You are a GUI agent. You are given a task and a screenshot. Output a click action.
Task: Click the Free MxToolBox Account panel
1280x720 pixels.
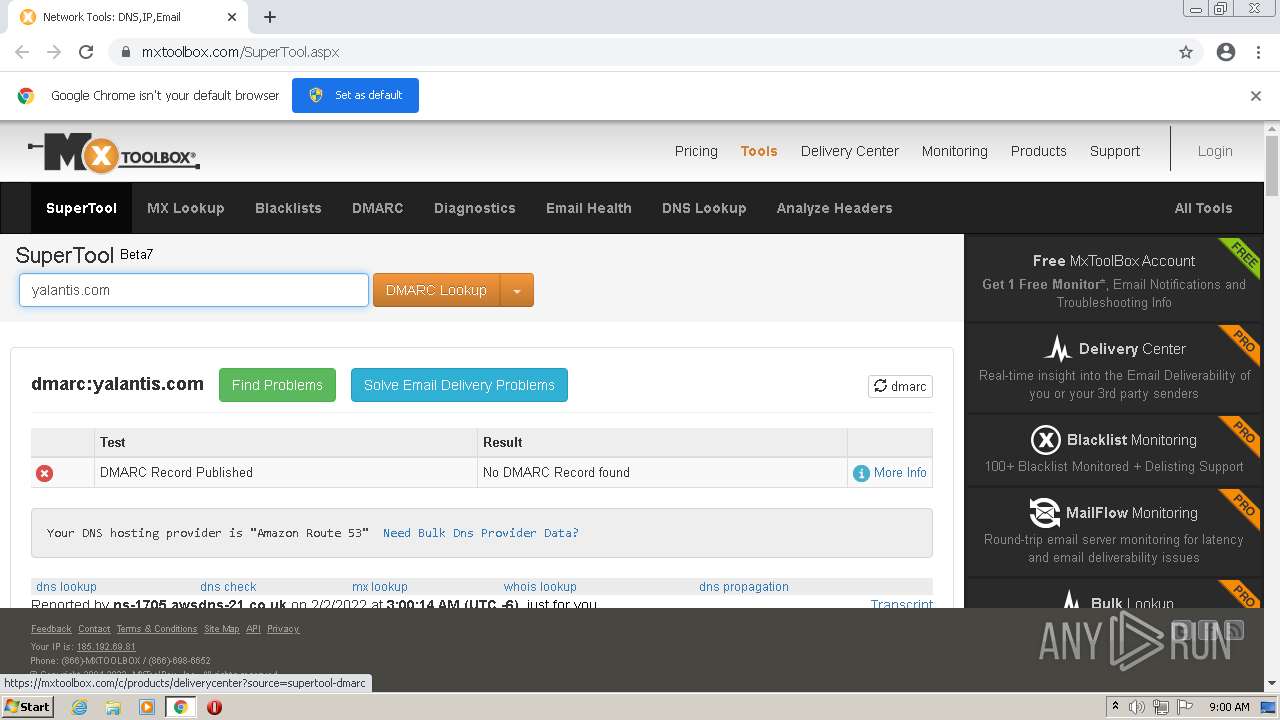1114,279
